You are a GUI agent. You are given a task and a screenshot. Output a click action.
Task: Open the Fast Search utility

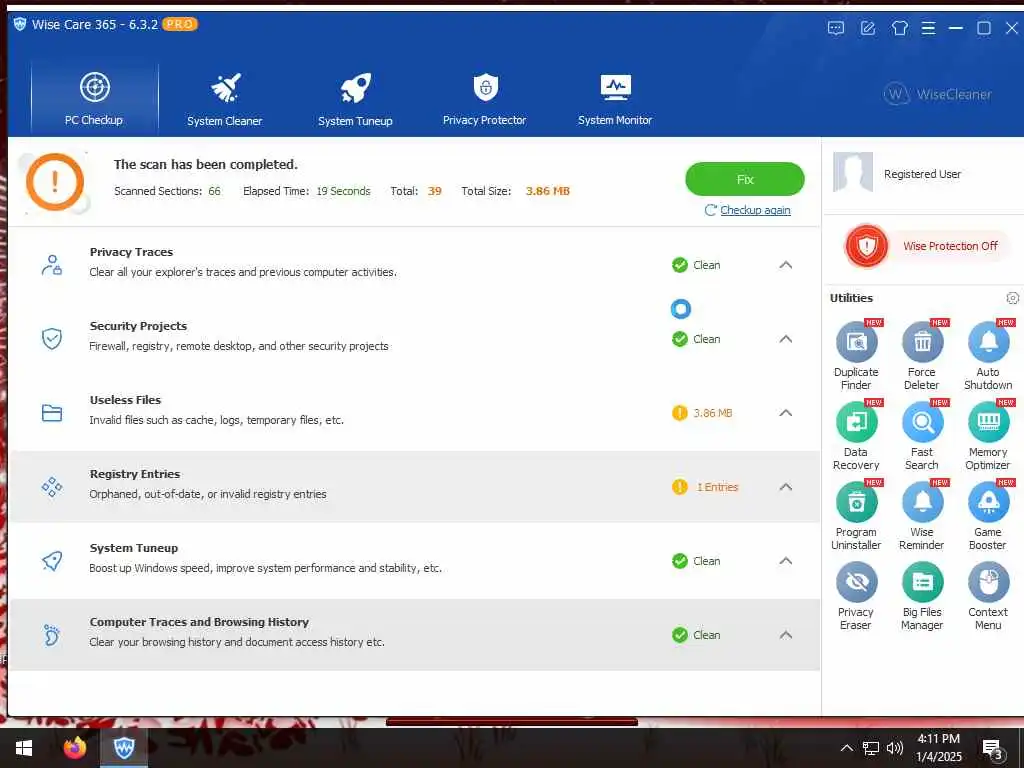922,435
